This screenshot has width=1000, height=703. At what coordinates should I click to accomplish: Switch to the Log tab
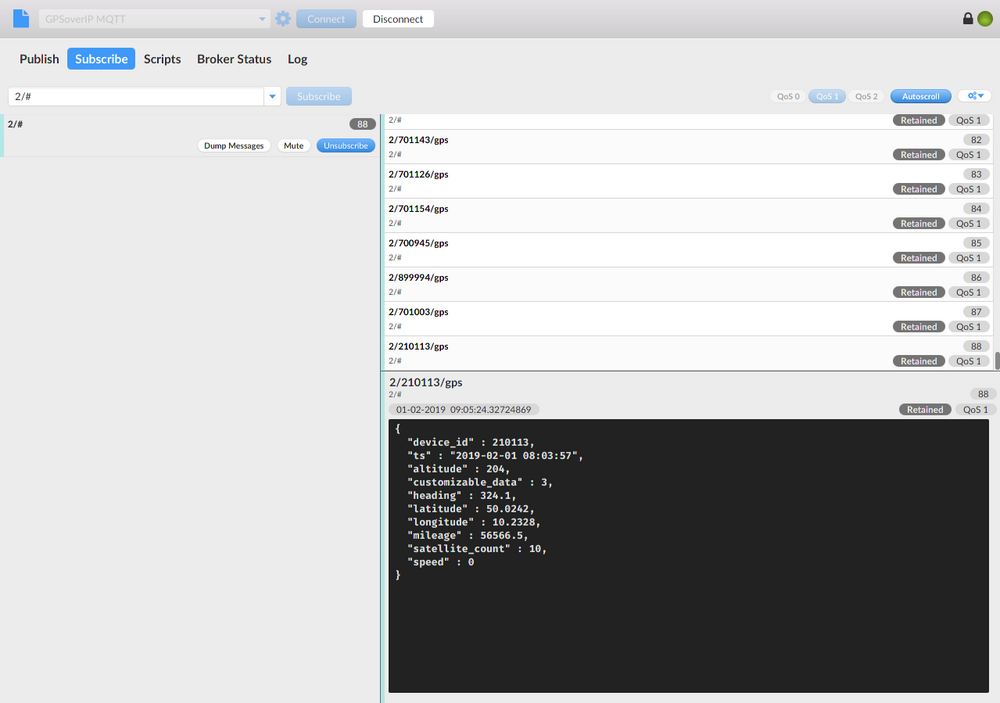coord(297,59)
